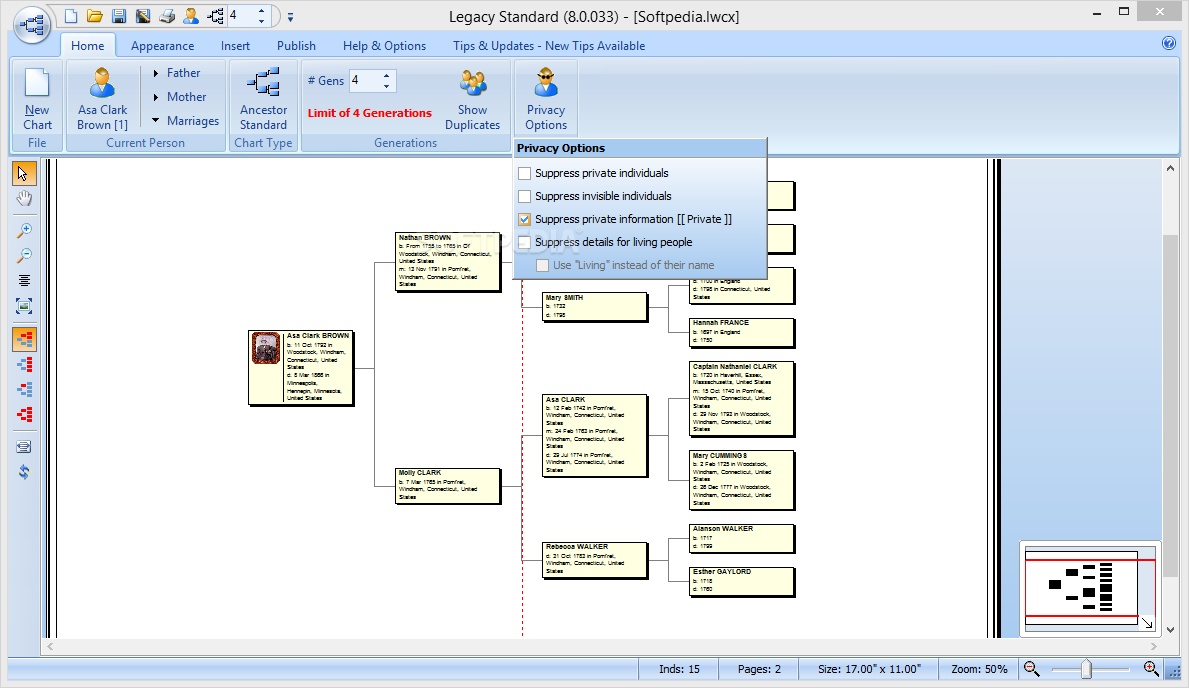The height and width of the screenshot is (688, 1189).
Task: Open the Legacy Charting application menu orb
Action: pos(31,24)
